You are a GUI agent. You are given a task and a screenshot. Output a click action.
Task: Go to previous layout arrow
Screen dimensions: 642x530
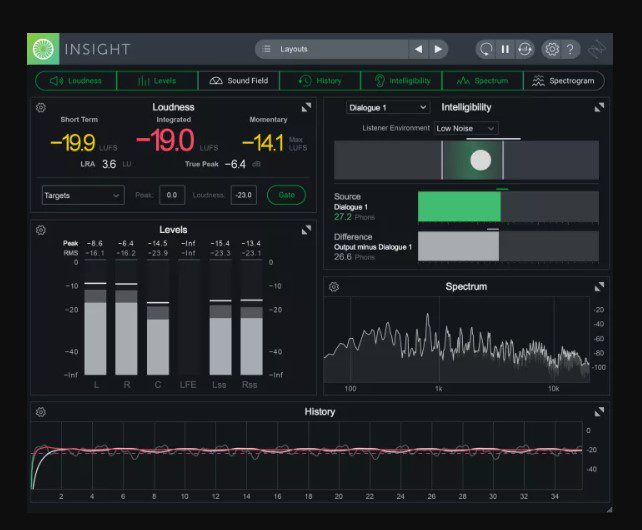pos(418,49)
